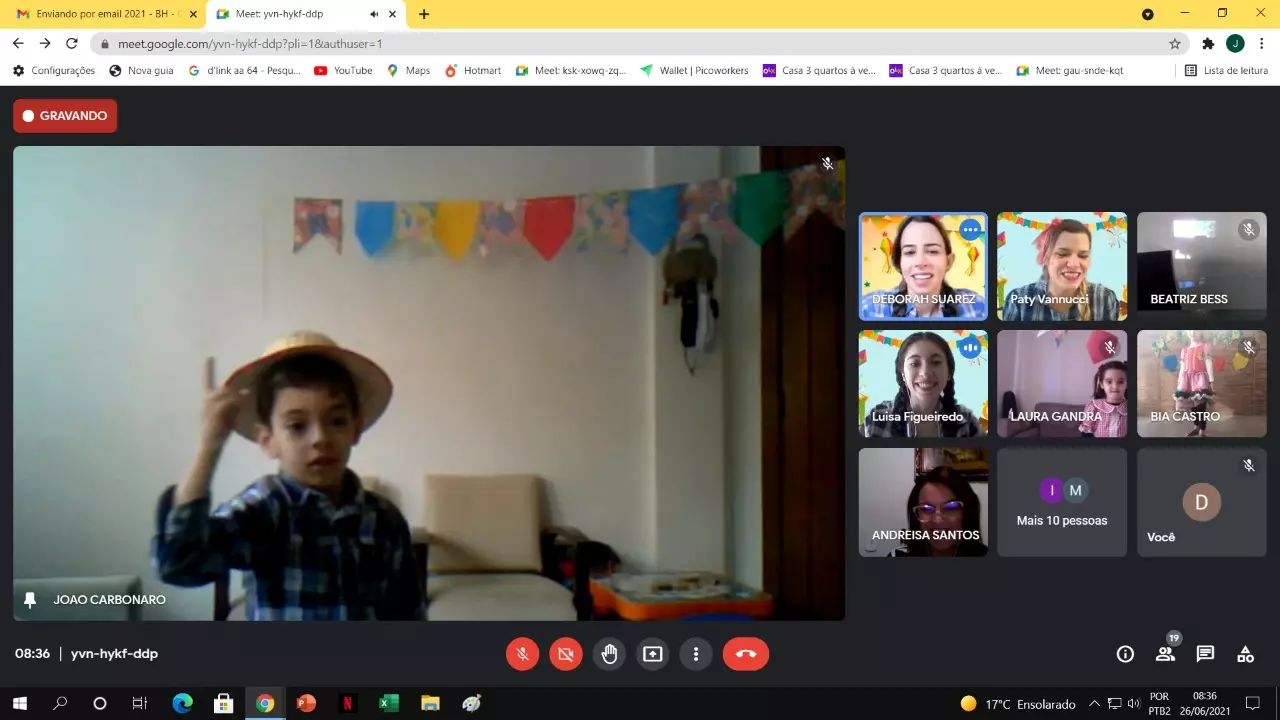Open the activities panel icon

[x=1245, y=654]
